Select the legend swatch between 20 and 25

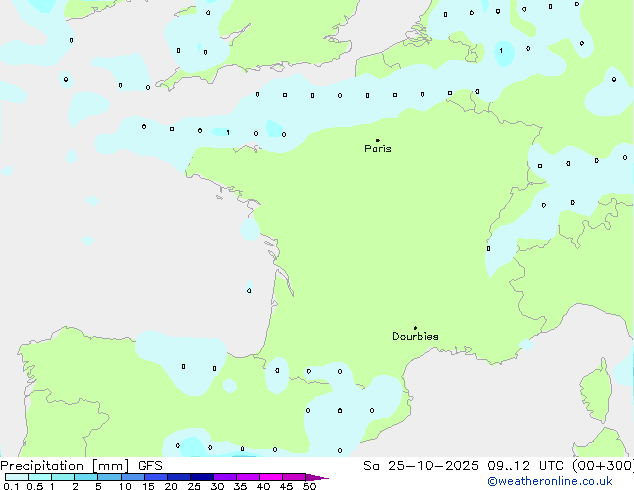(179, 477)
